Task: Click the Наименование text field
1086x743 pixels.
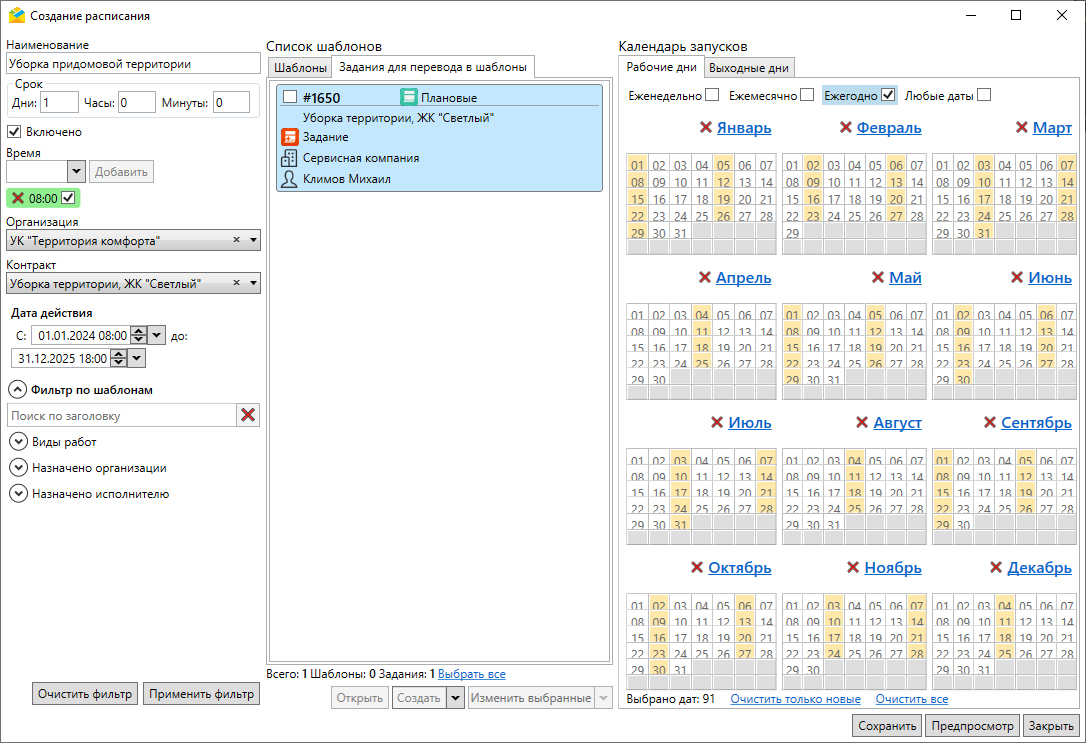Action: point(132,63)
